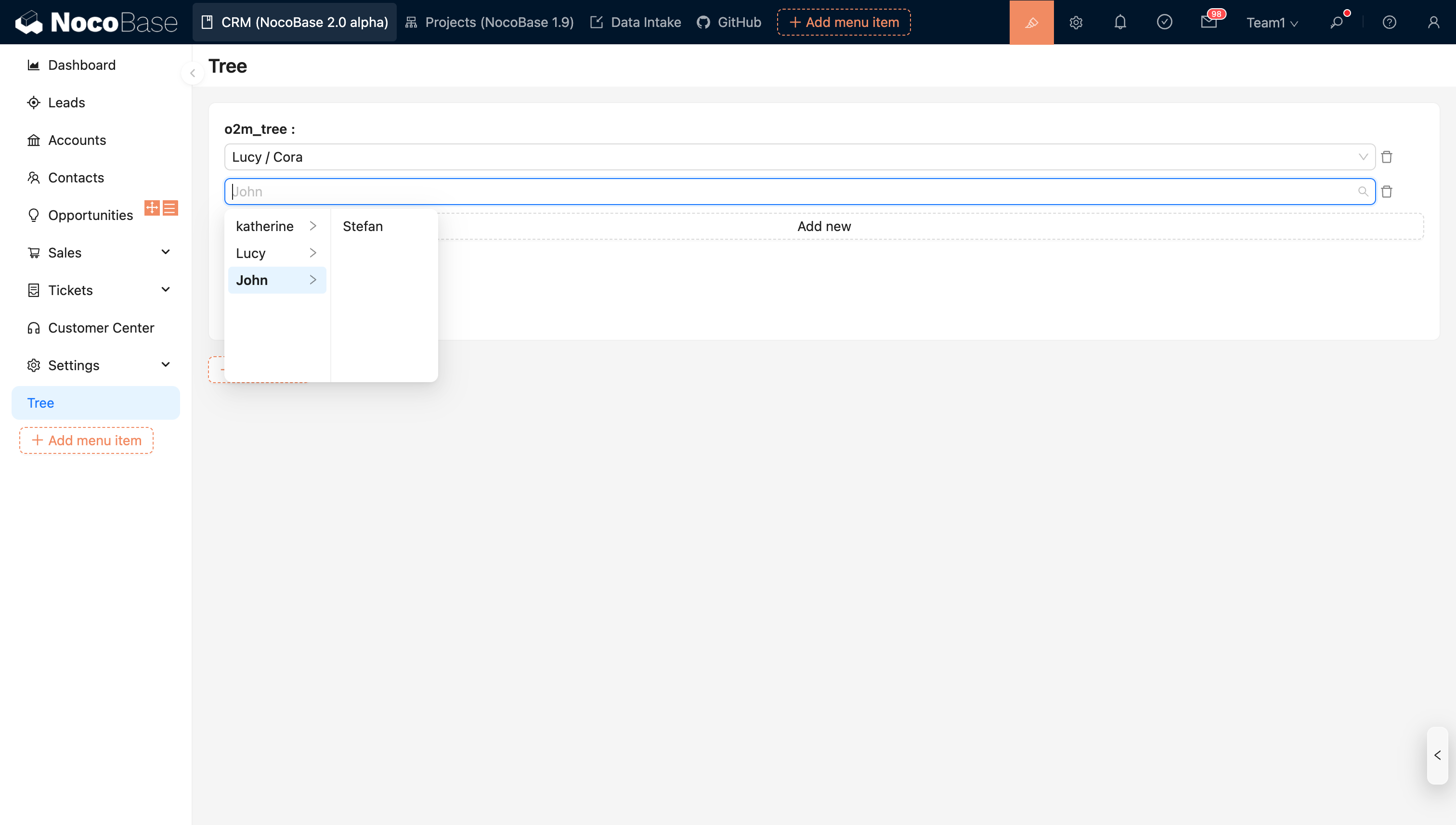The width and height of the screenshot is (1456, 825).
Task: Open the settings gear in top bar
Action: 1076,22
